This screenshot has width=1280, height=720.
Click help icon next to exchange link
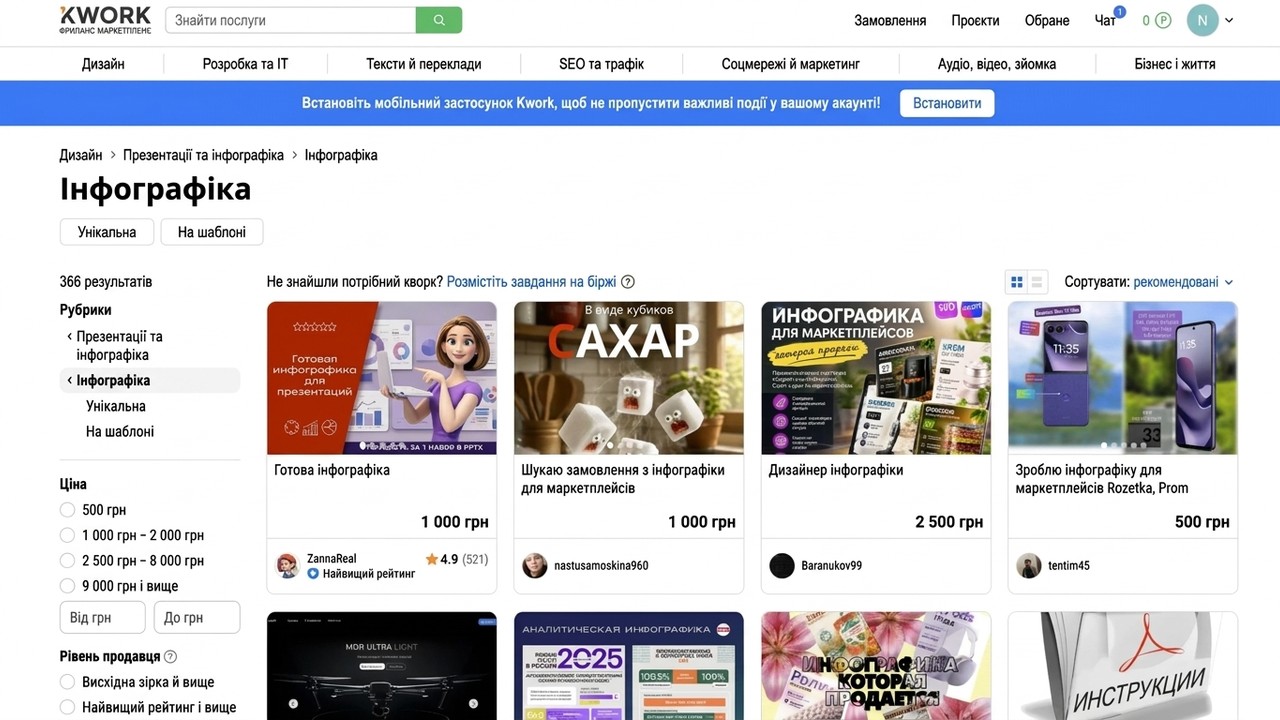pyautogui.click(x=628, y=282)
